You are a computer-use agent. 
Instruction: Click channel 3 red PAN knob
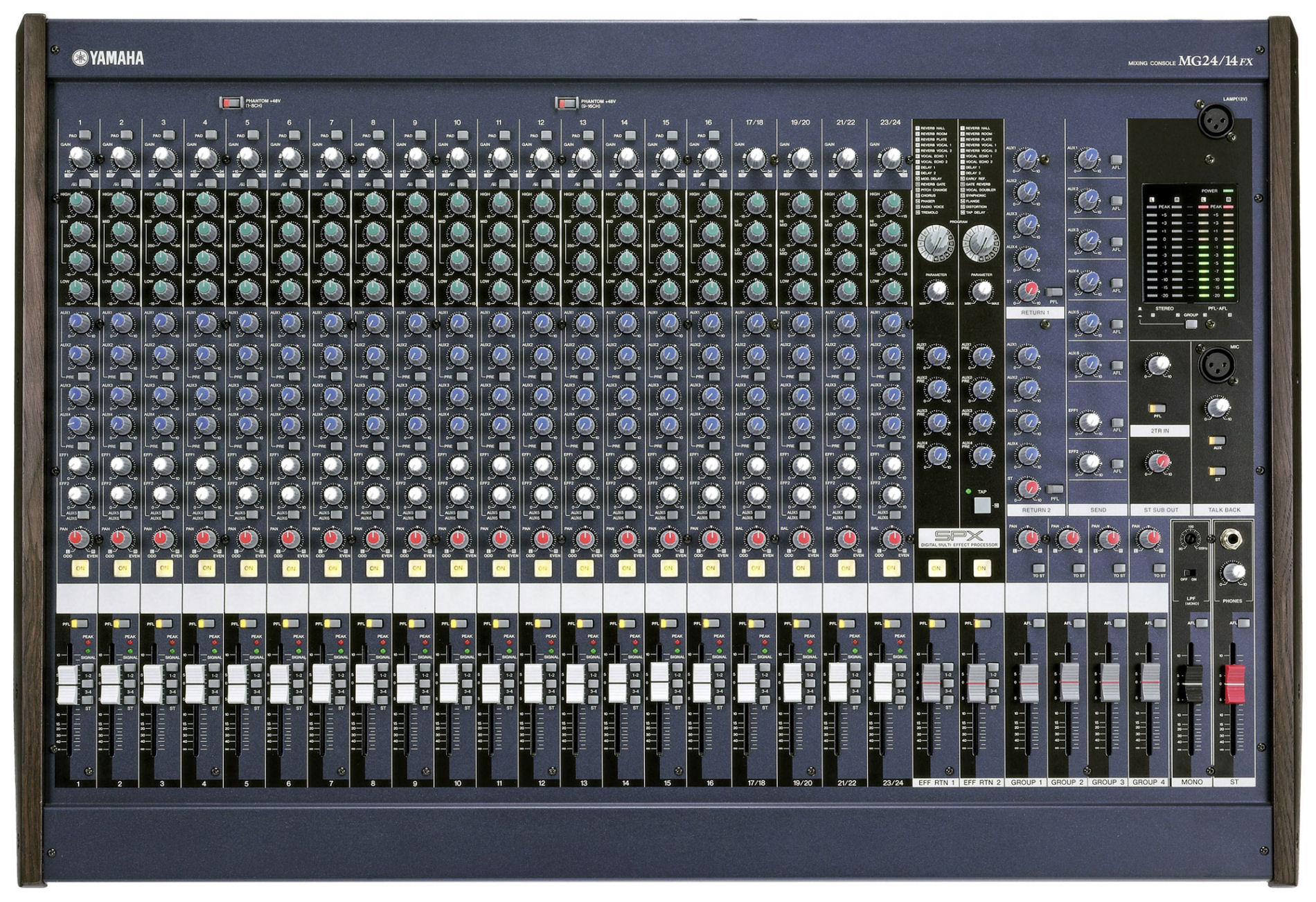(162, 538)
